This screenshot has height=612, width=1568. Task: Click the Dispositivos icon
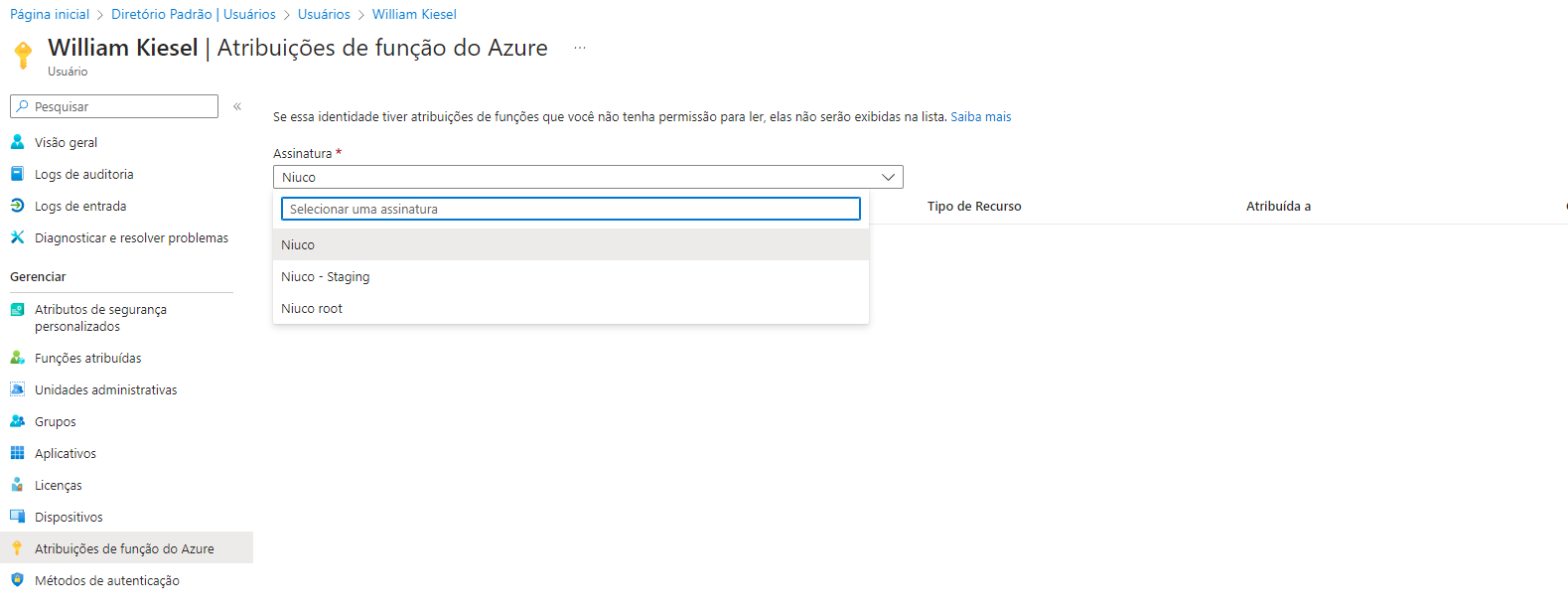pyautogui.click(x=17, y=517)
